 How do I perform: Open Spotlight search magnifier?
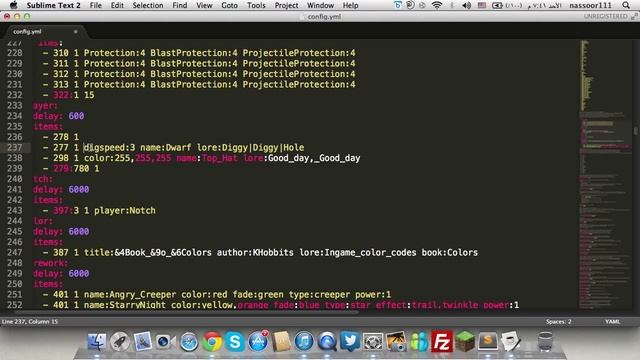[x=626, y=5]
